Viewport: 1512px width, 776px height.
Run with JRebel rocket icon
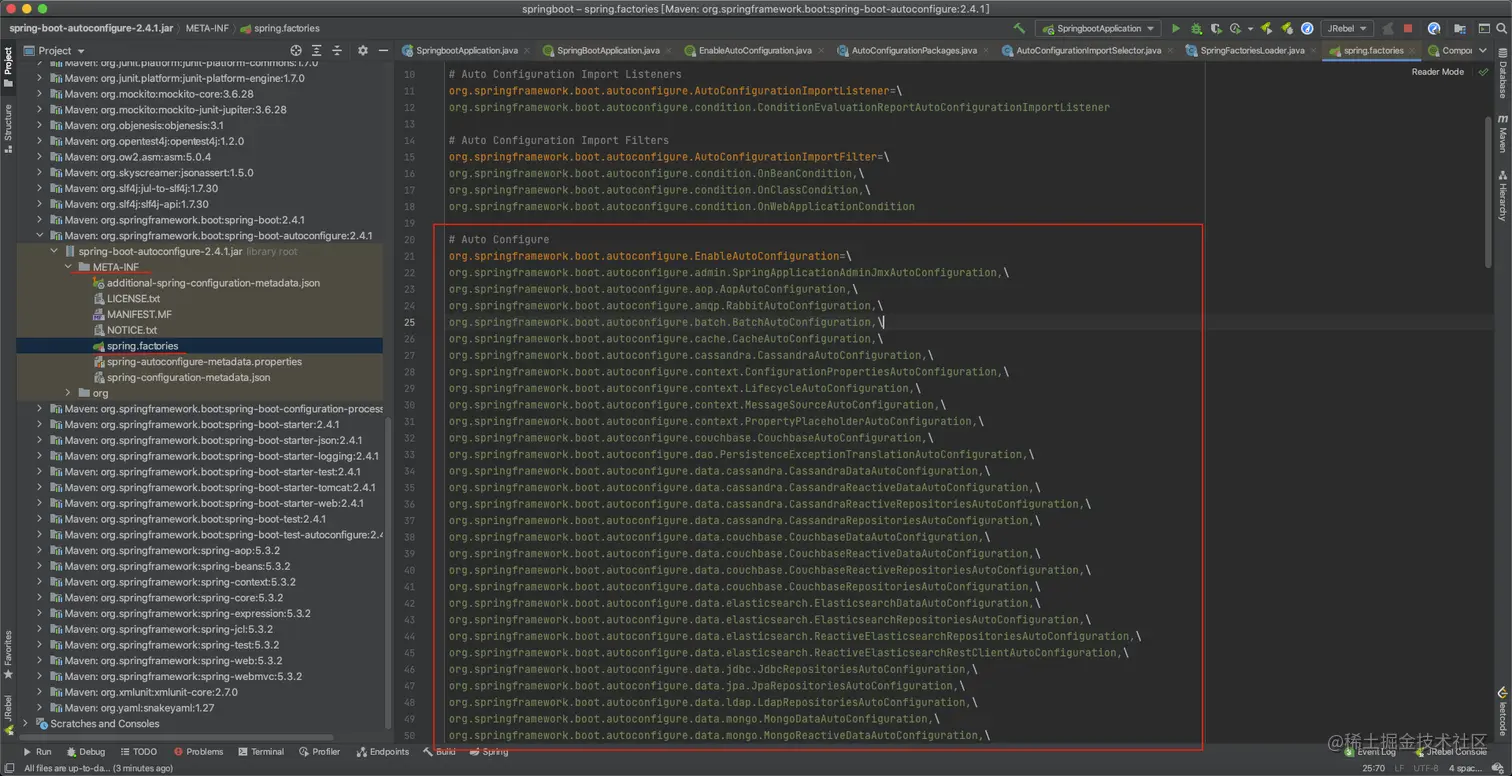[x=1267, y=29]
